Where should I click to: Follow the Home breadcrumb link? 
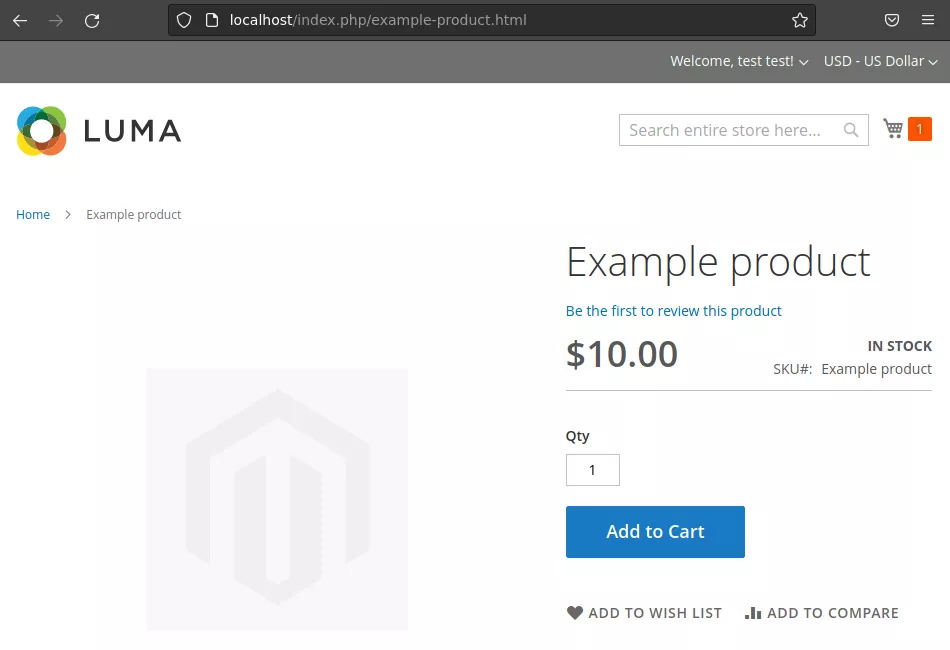(x=33, y=214)
